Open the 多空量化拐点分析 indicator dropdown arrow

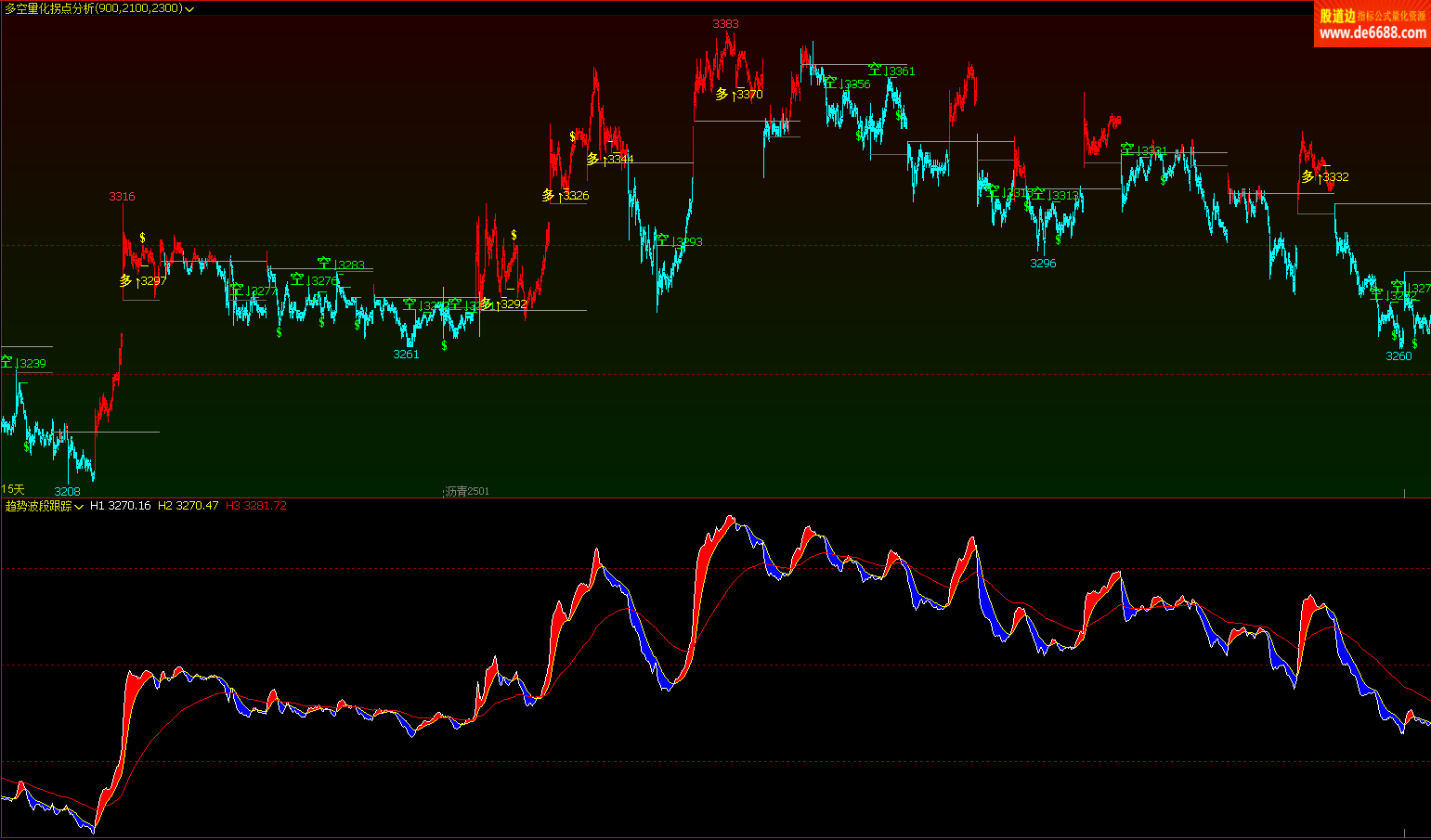coord(189,9)
